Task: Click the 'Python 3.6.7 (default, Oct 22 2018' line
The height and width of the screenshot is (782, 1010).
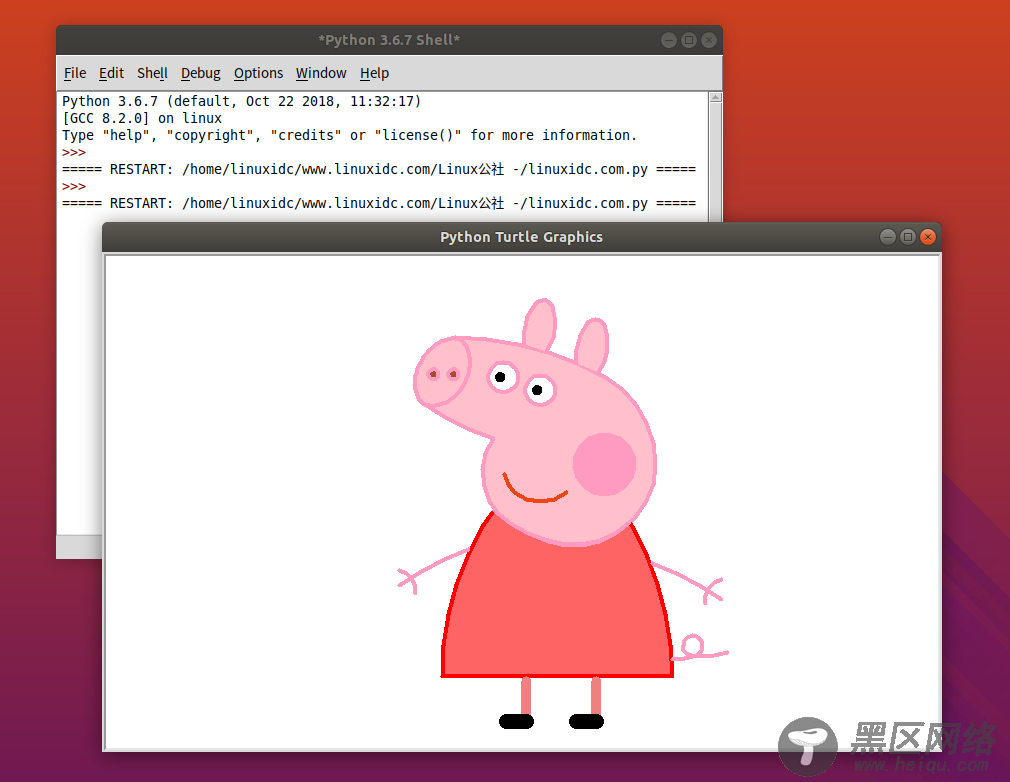Action: [242, 101]
